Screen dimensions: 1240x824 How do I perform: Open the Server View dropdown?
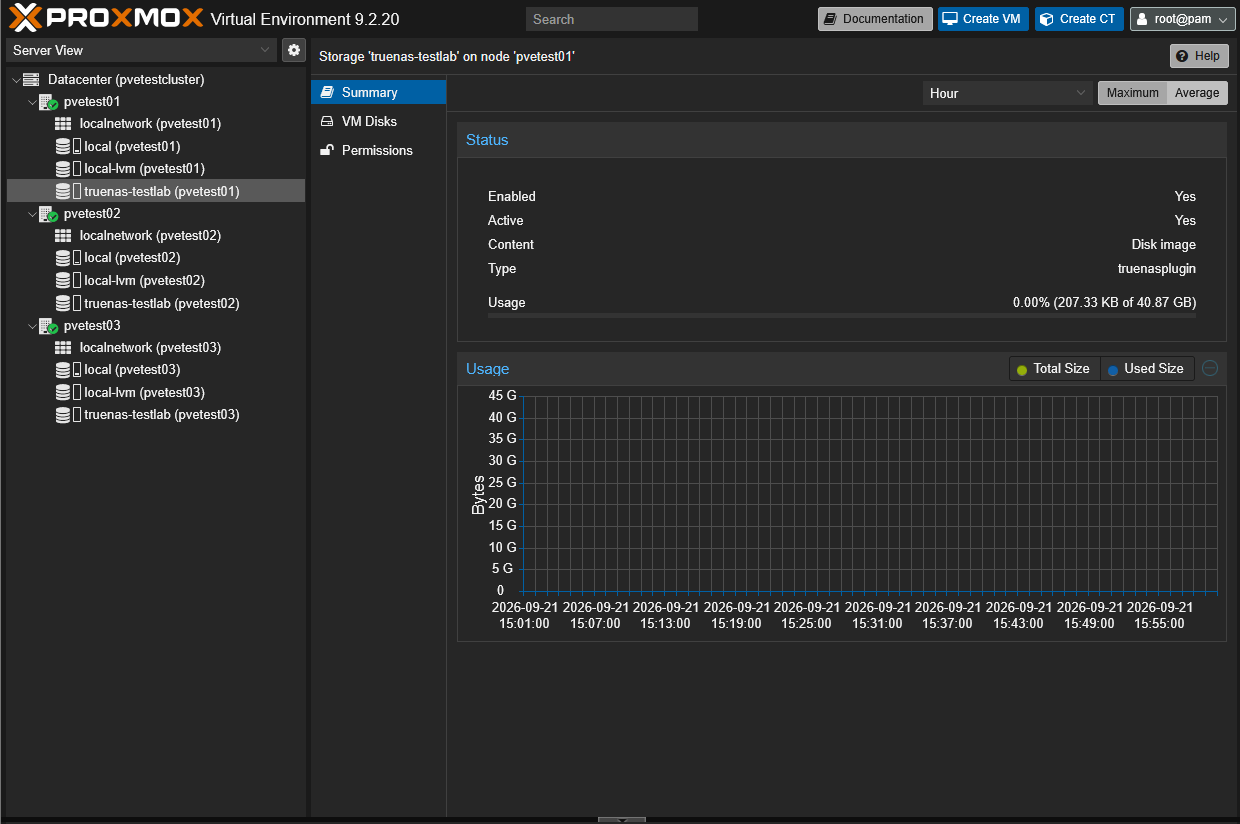(x=141, y=50)
